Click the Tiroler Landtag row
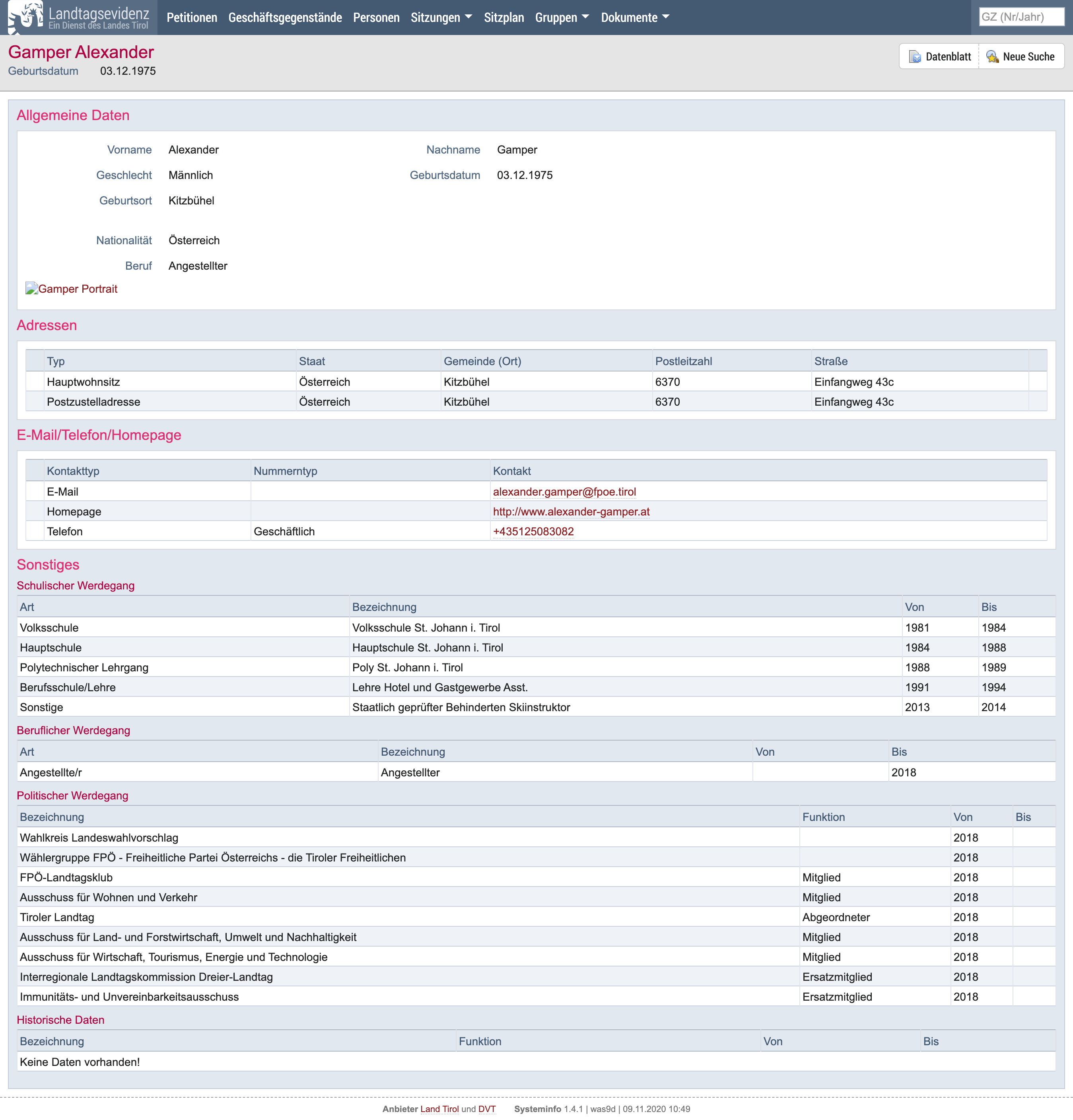Screen dimensions: 1073x1120 [x=536, y=917]
